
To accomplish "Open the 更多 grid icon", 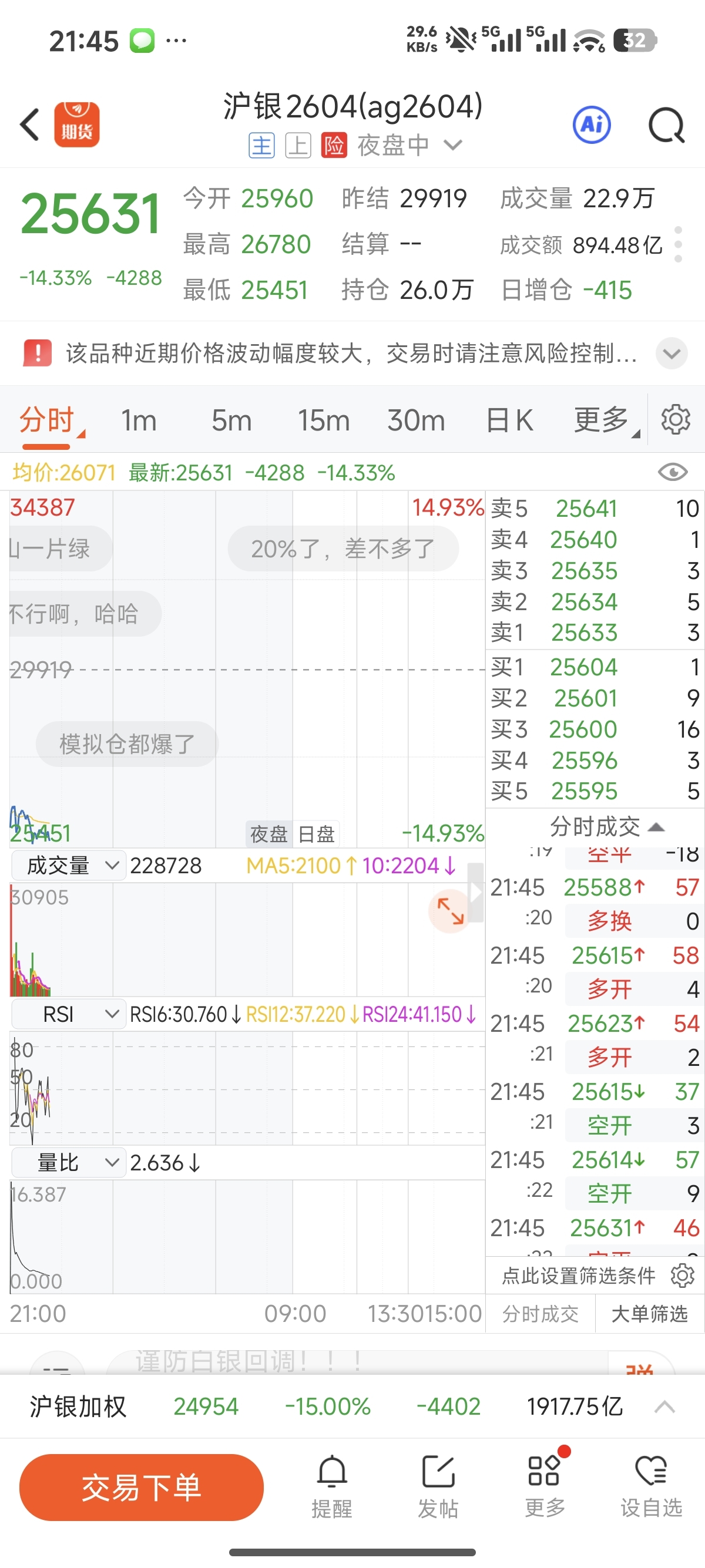I will [544, 1486].
